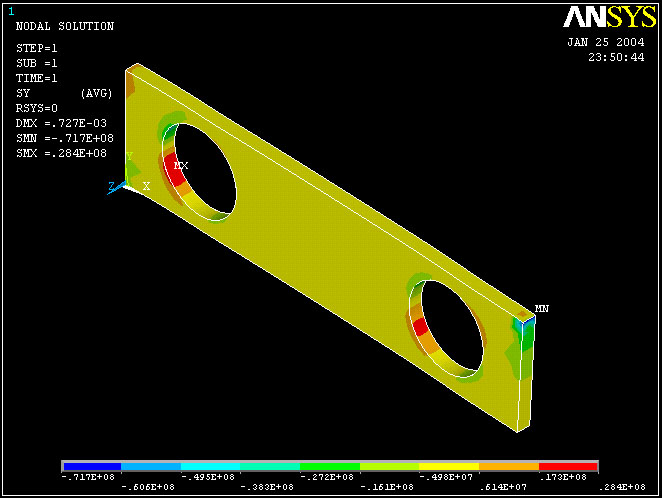
Task: Click the SUB =1 label
Action: point(36,63)
